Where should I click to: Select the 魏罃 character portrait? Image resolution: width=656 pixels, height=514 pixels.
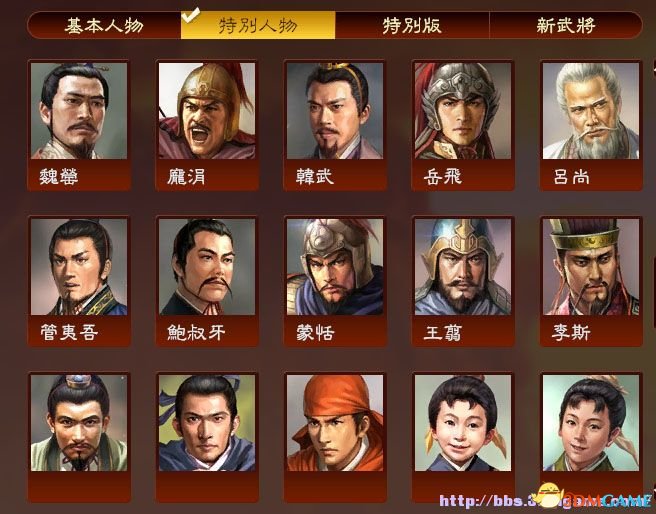click(x=79, y=125)
